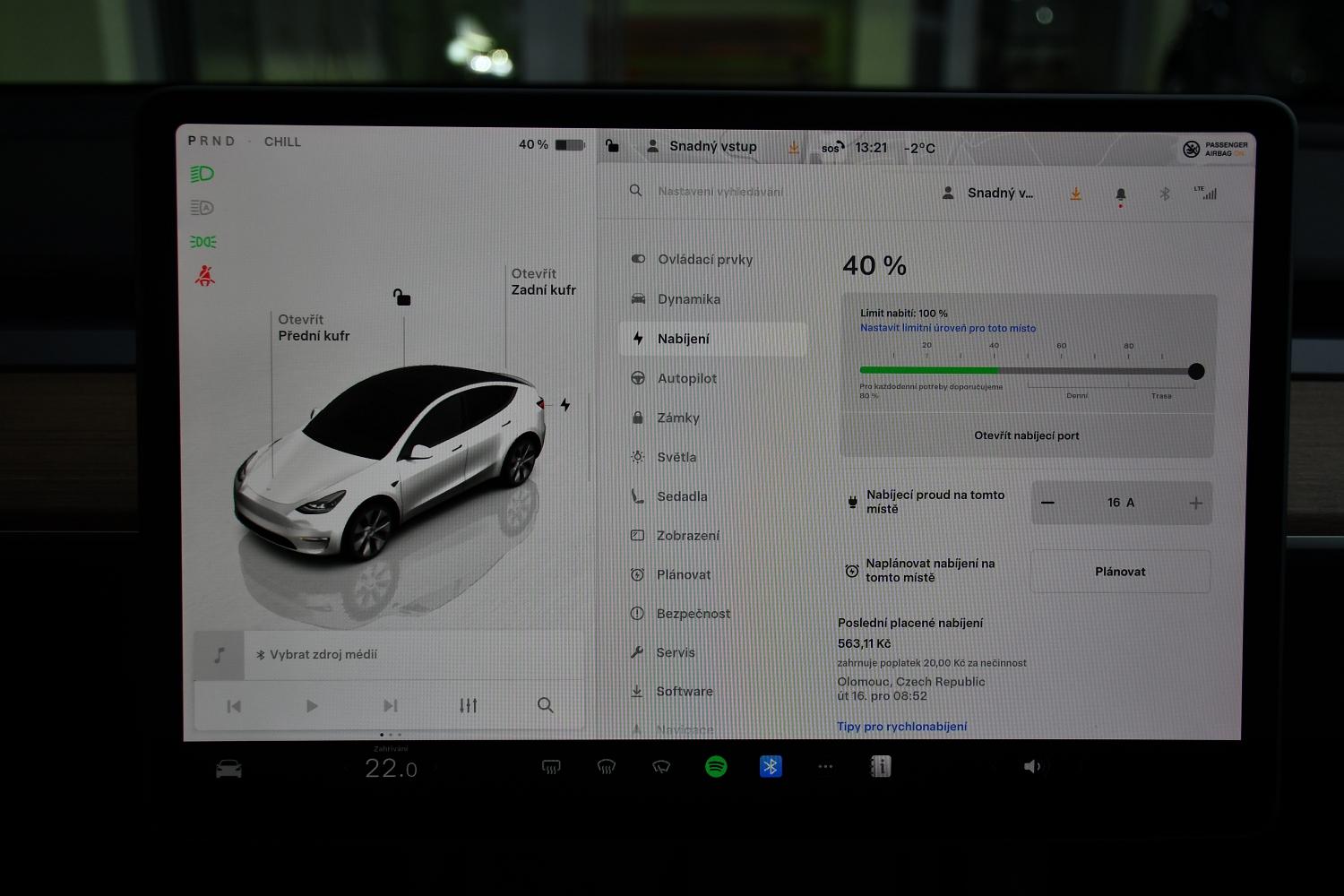Click the media search magnifier icon
The image size is (1344, 896).
click(545, 705)
